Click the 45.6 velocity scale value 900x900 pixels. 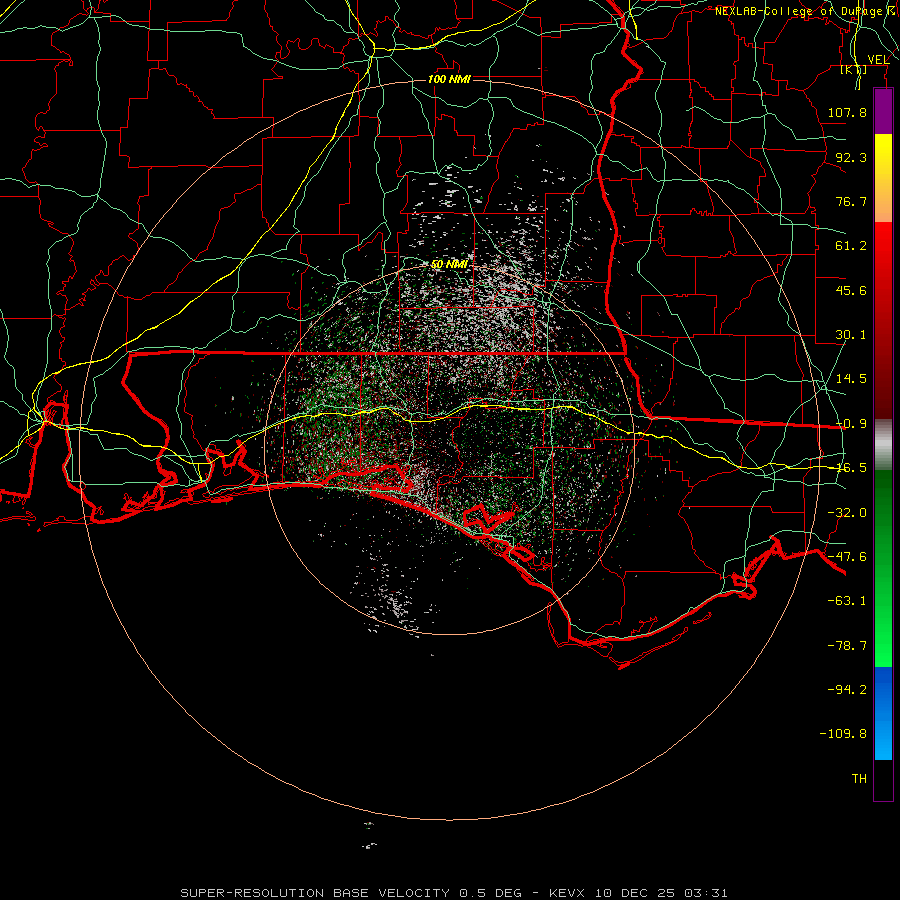[x=851, y=290]
